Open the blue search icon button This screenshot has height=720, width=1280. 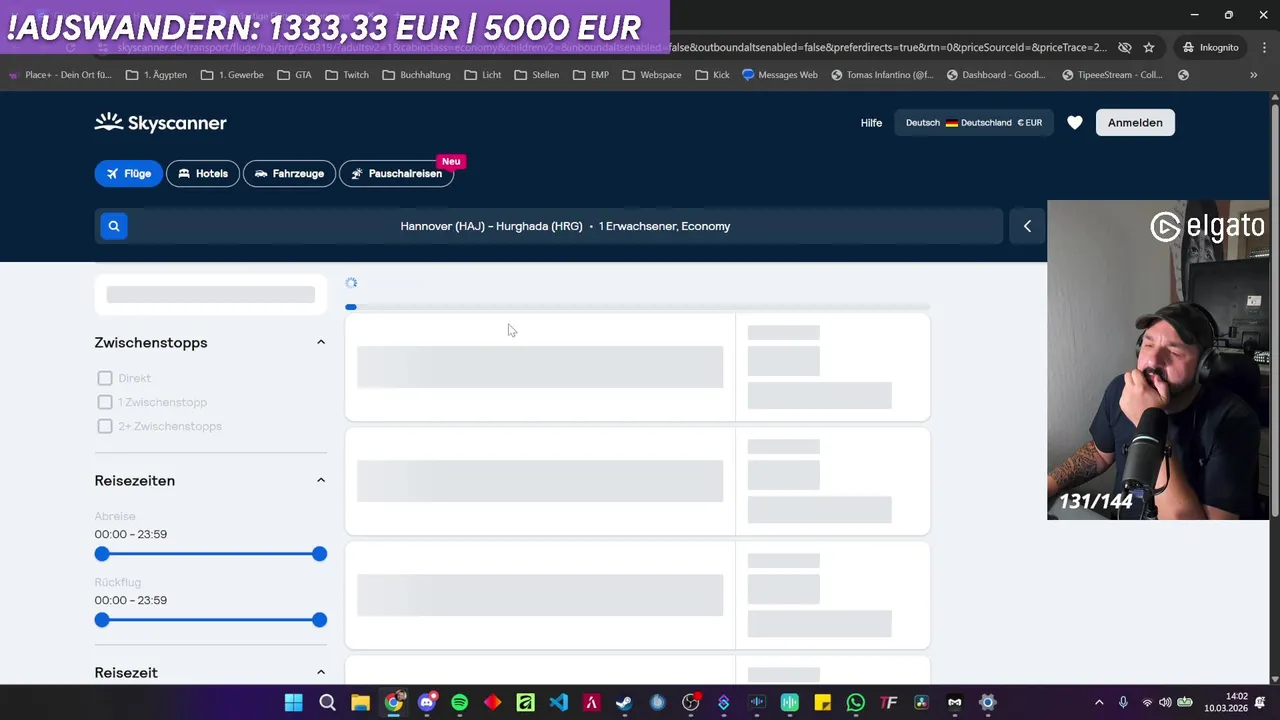click(x=114, y=226)
